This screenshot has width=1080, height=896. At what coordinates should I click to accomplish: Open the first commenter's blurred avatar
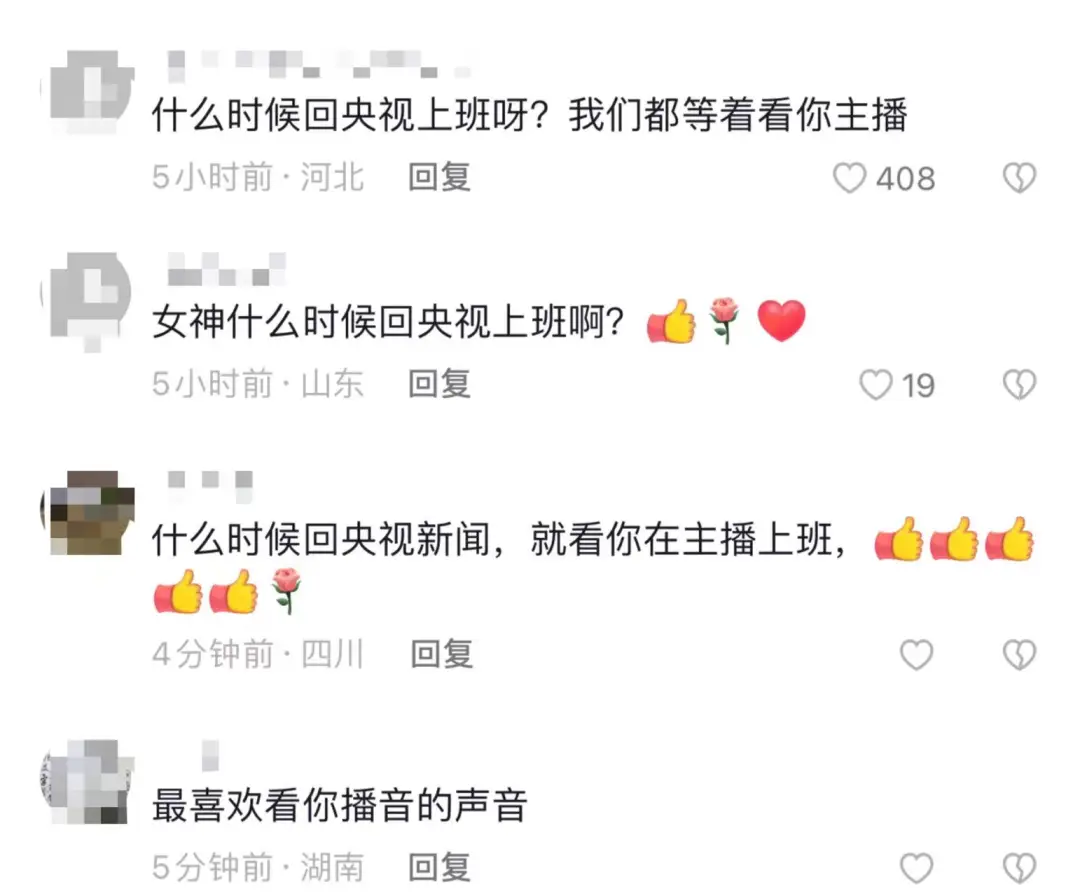point(88,92)
